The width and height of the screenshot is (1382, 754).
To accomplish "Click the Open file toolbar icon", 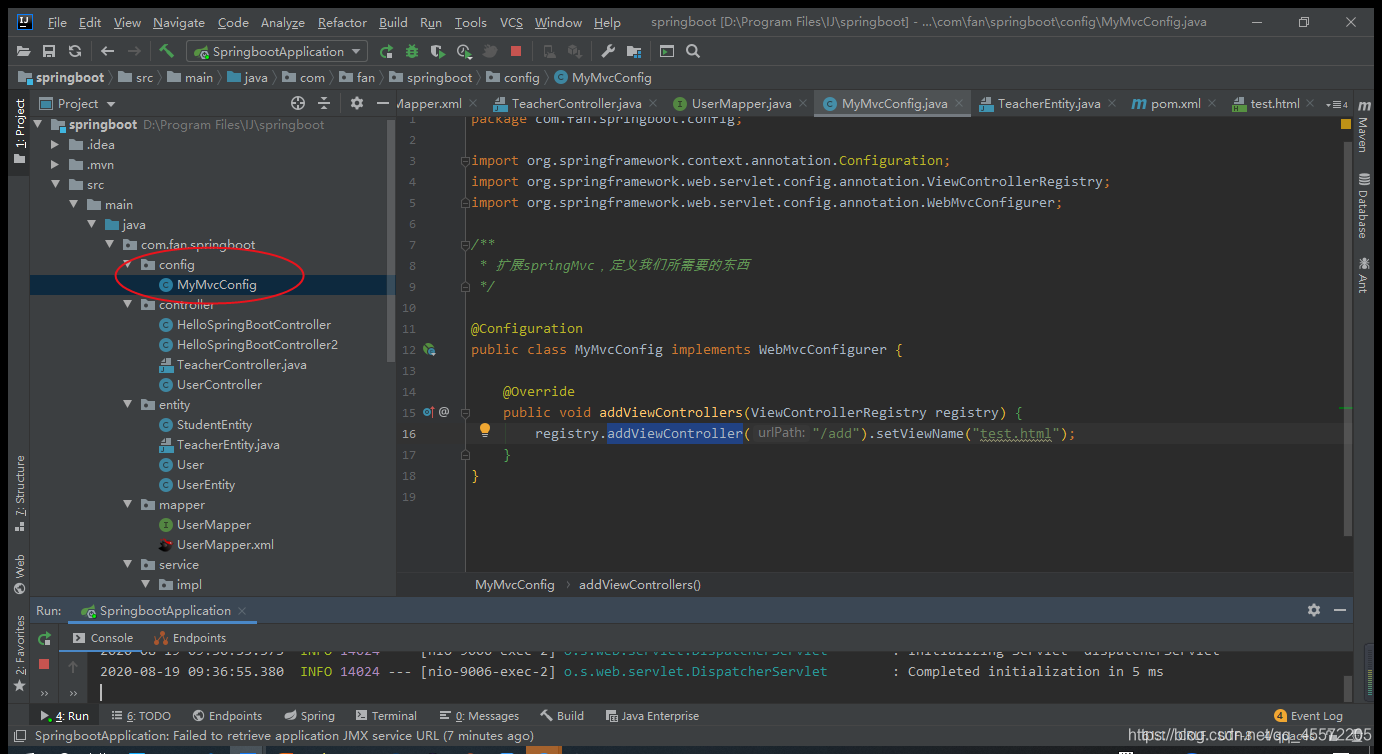I will click(24, 51).
